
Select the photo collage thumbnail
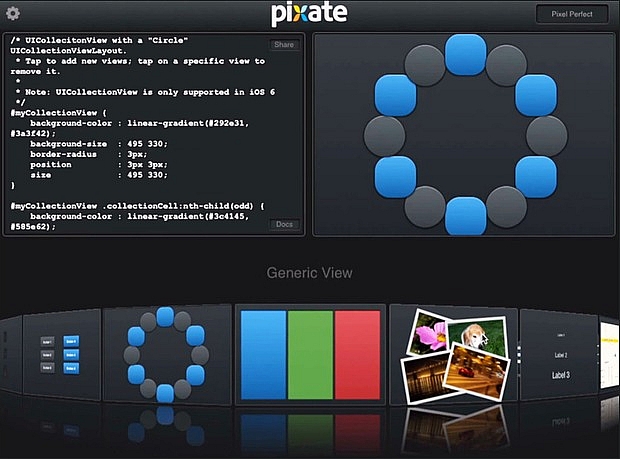coord(454,355)
